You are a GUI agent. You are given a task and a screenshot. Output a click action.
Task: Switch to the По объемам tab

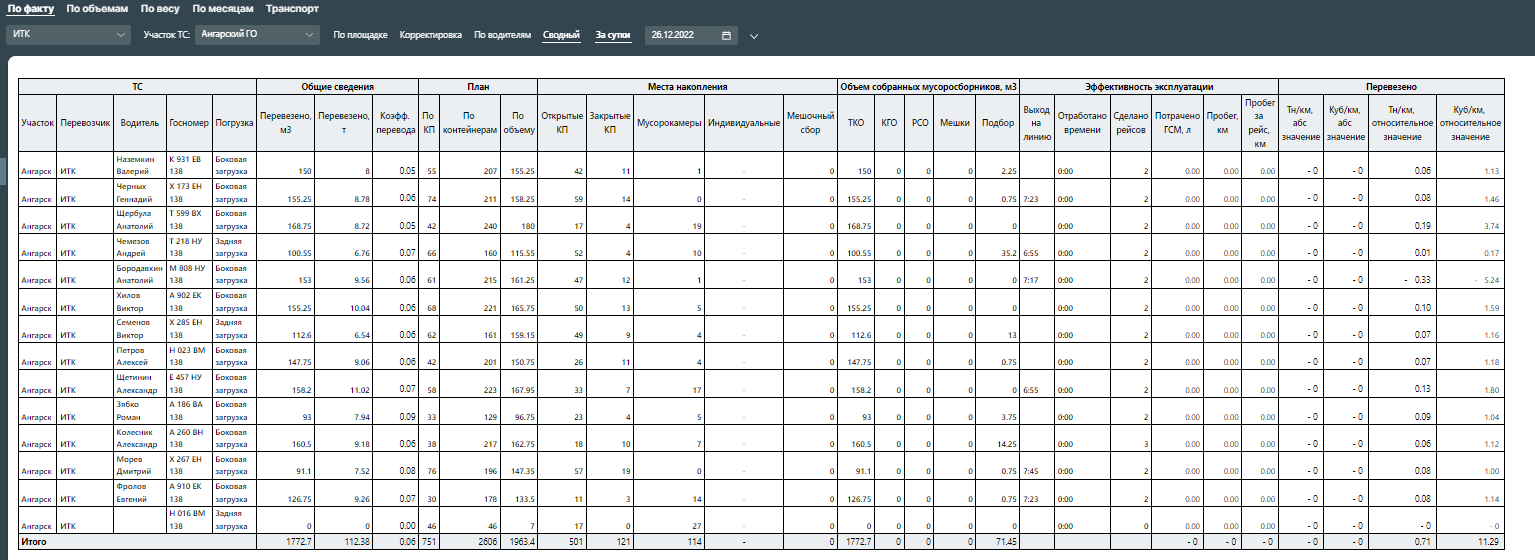click(x=98, y=8)
